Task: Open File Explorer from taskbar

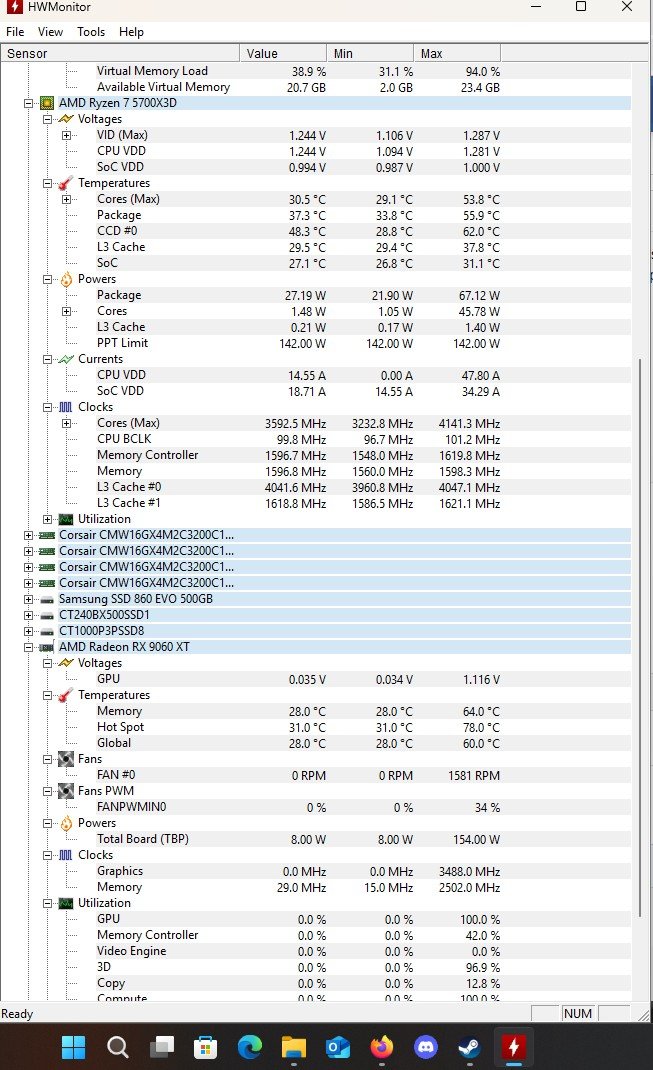Action: click(294, 1047)
